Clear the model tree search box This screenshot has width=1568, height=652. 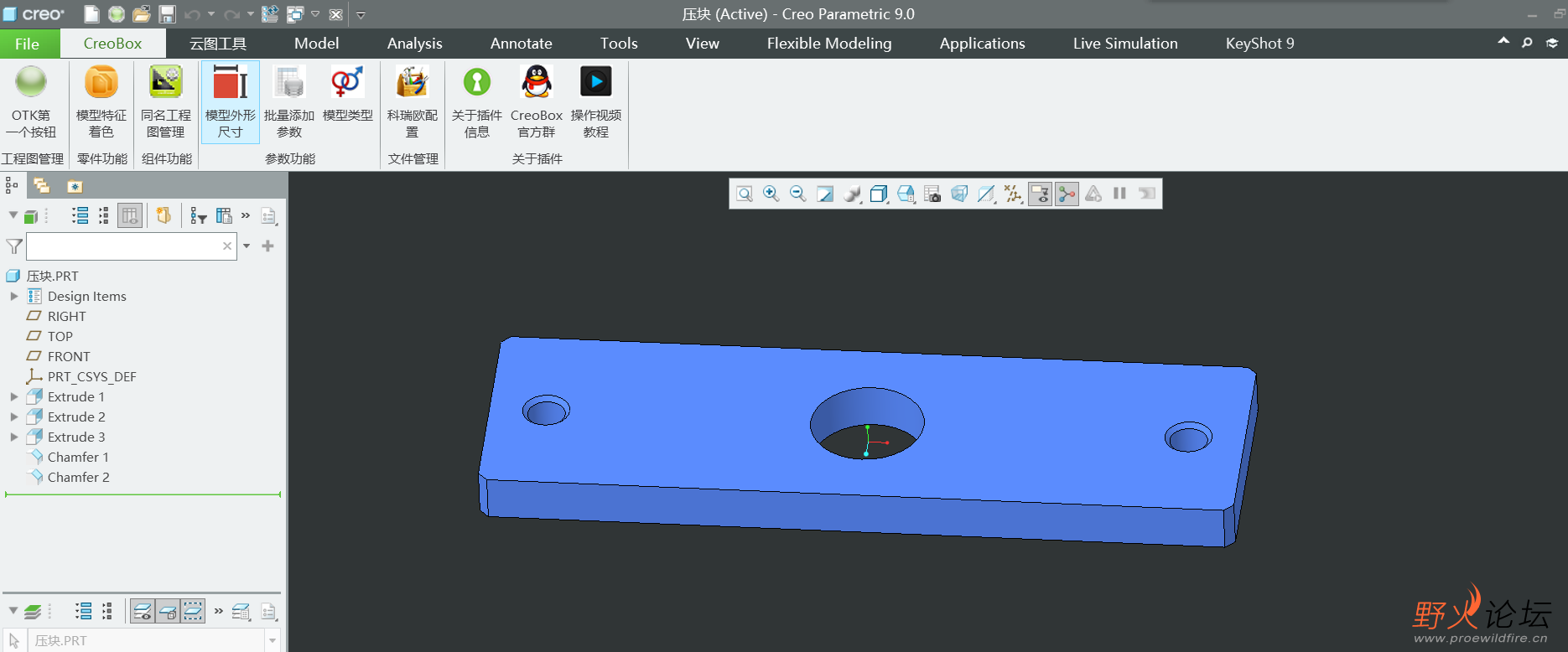[x=227, y=246]
